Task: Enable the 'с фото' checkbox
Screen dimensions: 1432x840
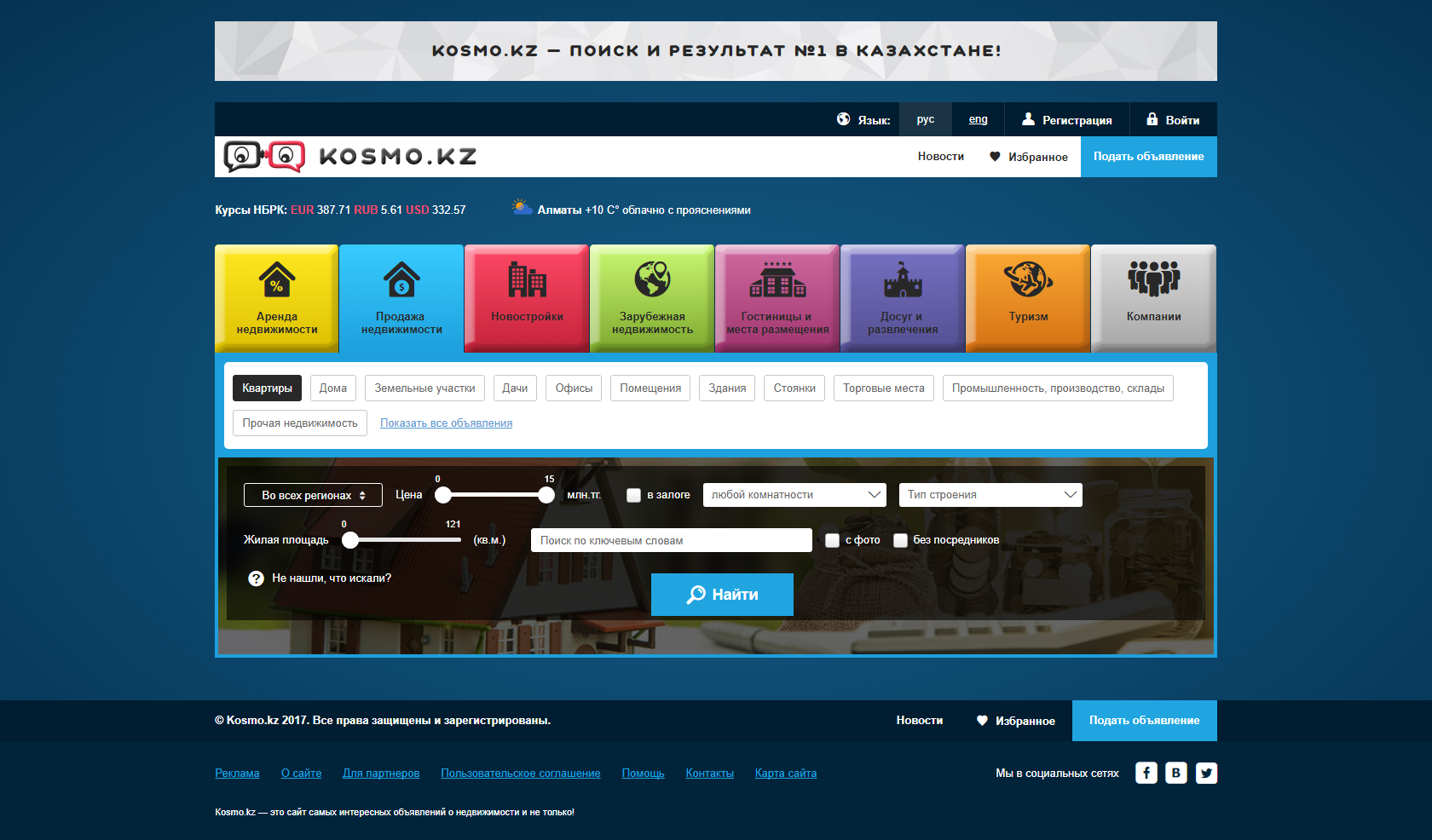Action: [832, 540]
